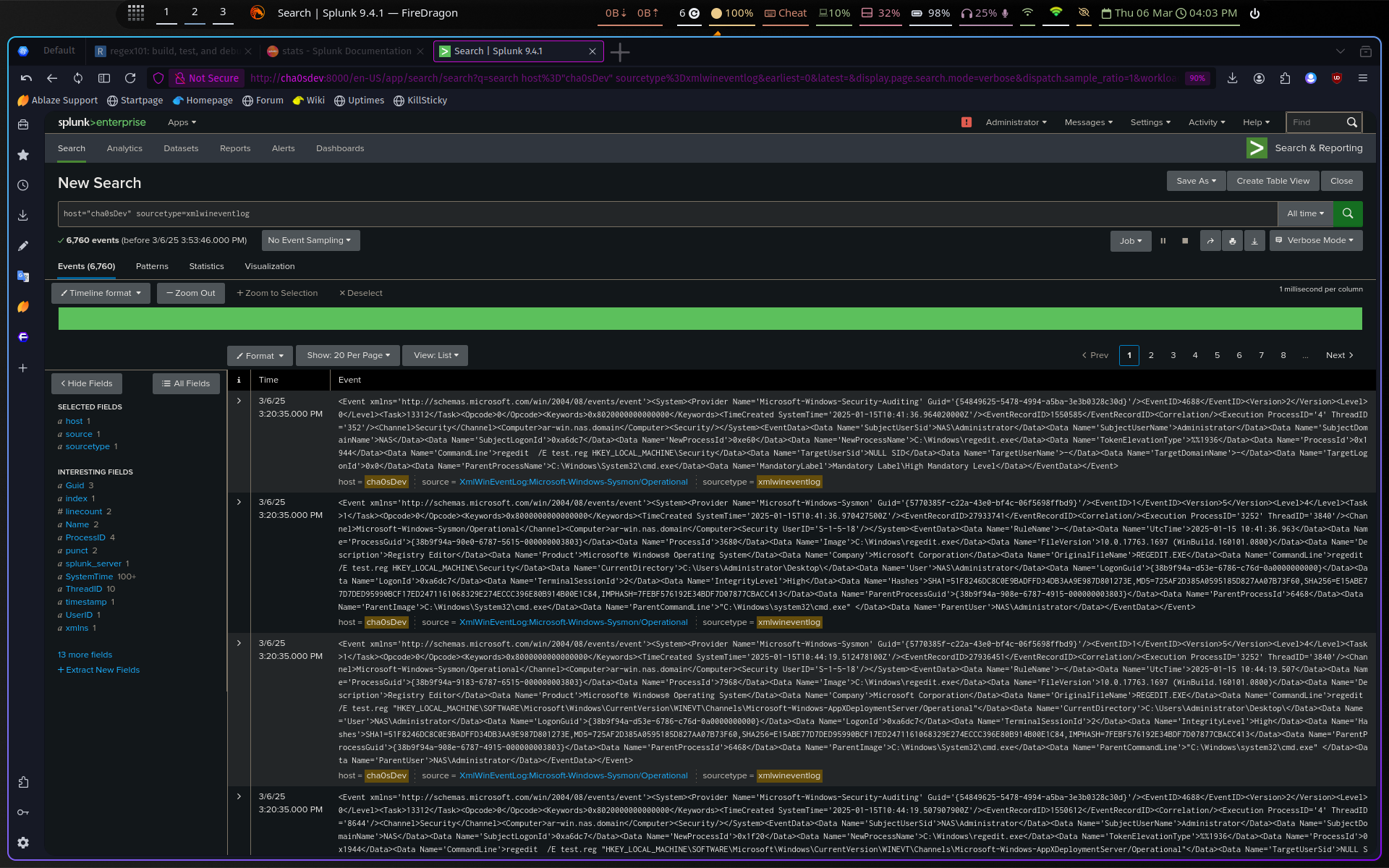Share the search job icon
Viewport: 1389px width, 868px height.
(1210, 241)
